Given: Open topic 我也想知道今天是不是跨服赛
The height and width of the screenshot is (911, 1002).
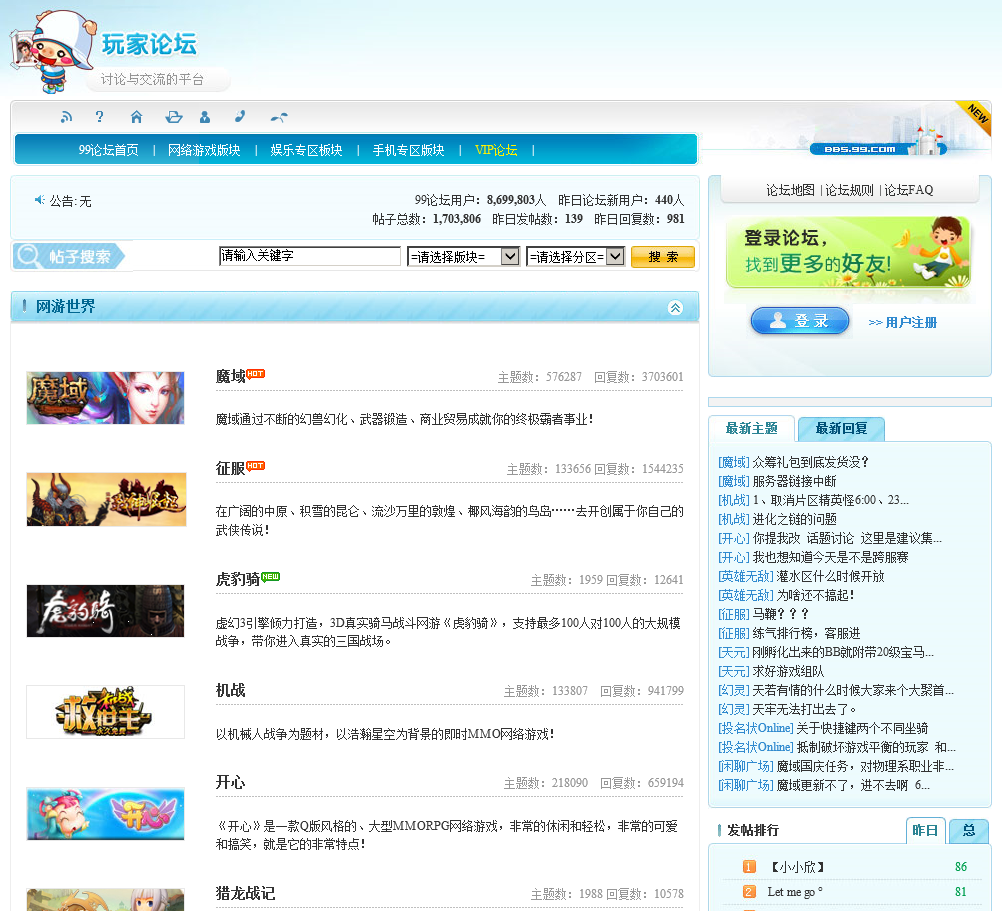Looking at the screenshot, I should [x=830, y=558].
